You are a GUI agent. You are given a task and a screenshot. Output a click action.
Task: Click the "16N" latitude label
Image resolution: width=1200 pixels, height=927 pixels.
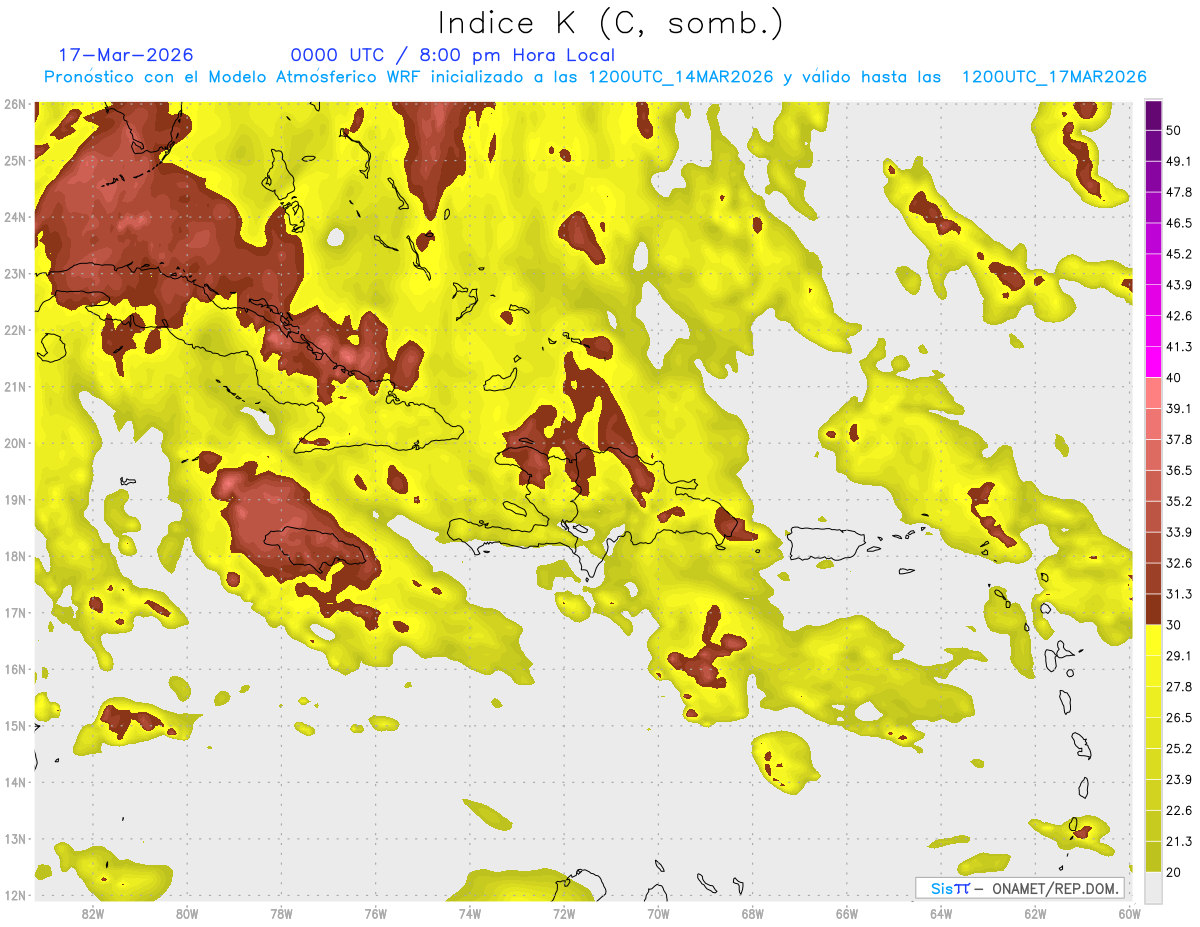click(15, 670)
